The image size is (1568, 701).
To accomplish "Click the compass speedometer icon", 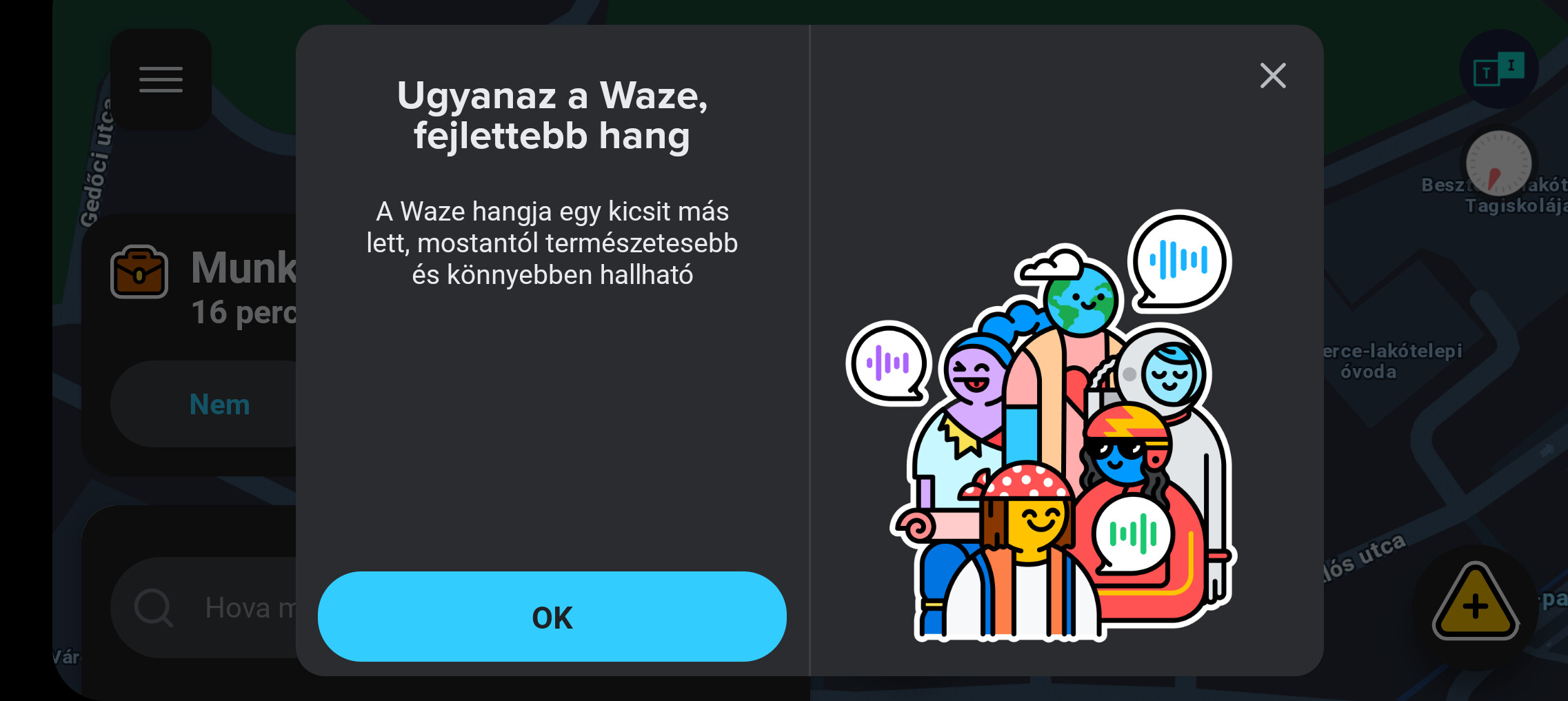I will 1498,164.
